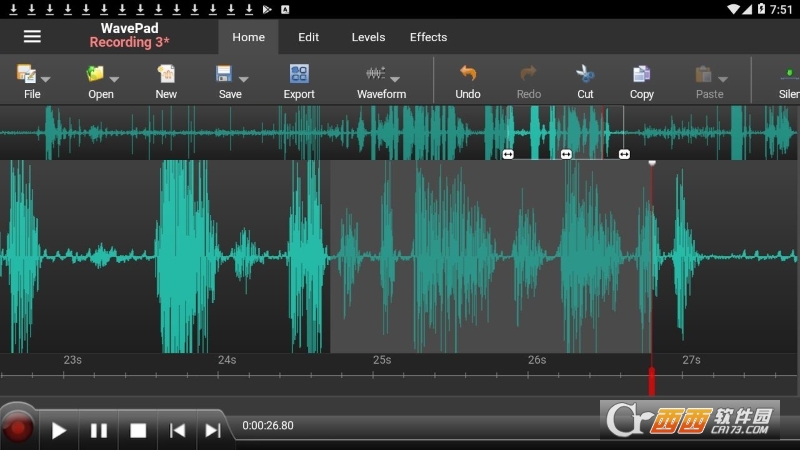The width and height of the screenshot is (800, 450).
Task: Select the Cut scissors tool
Action: [585, 74]
